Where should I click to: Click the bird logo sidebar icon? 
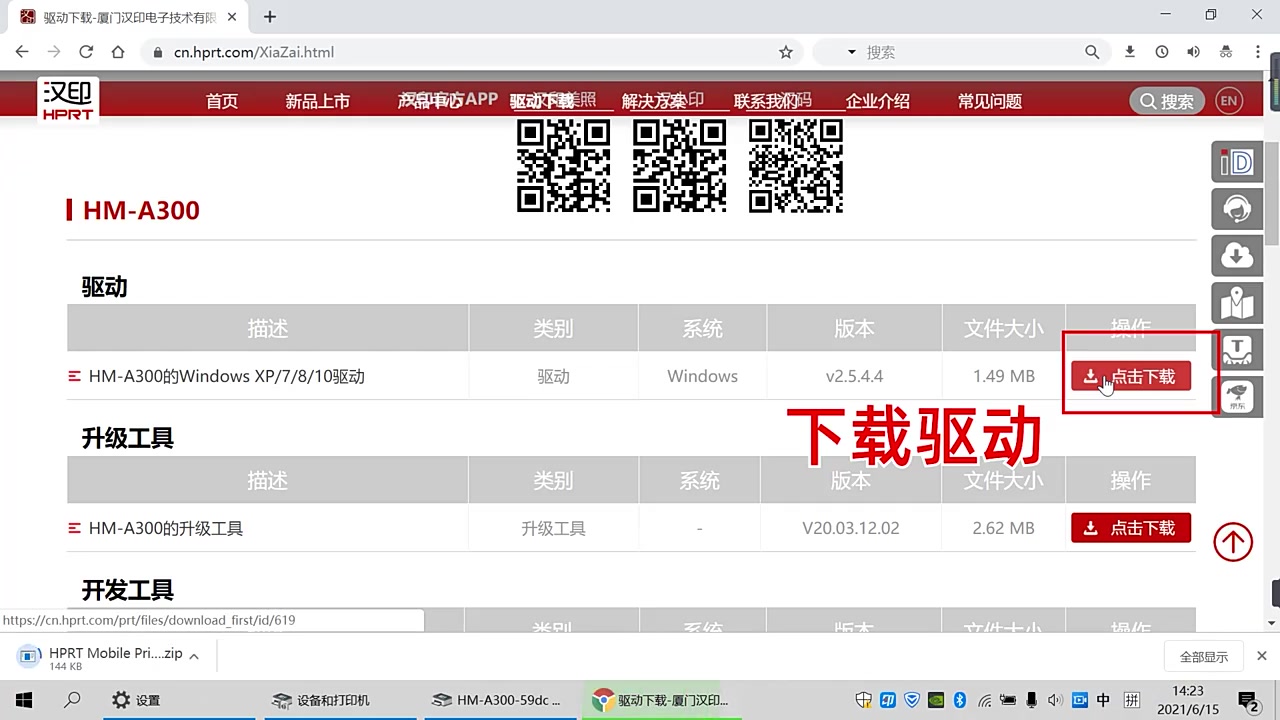1237,397
